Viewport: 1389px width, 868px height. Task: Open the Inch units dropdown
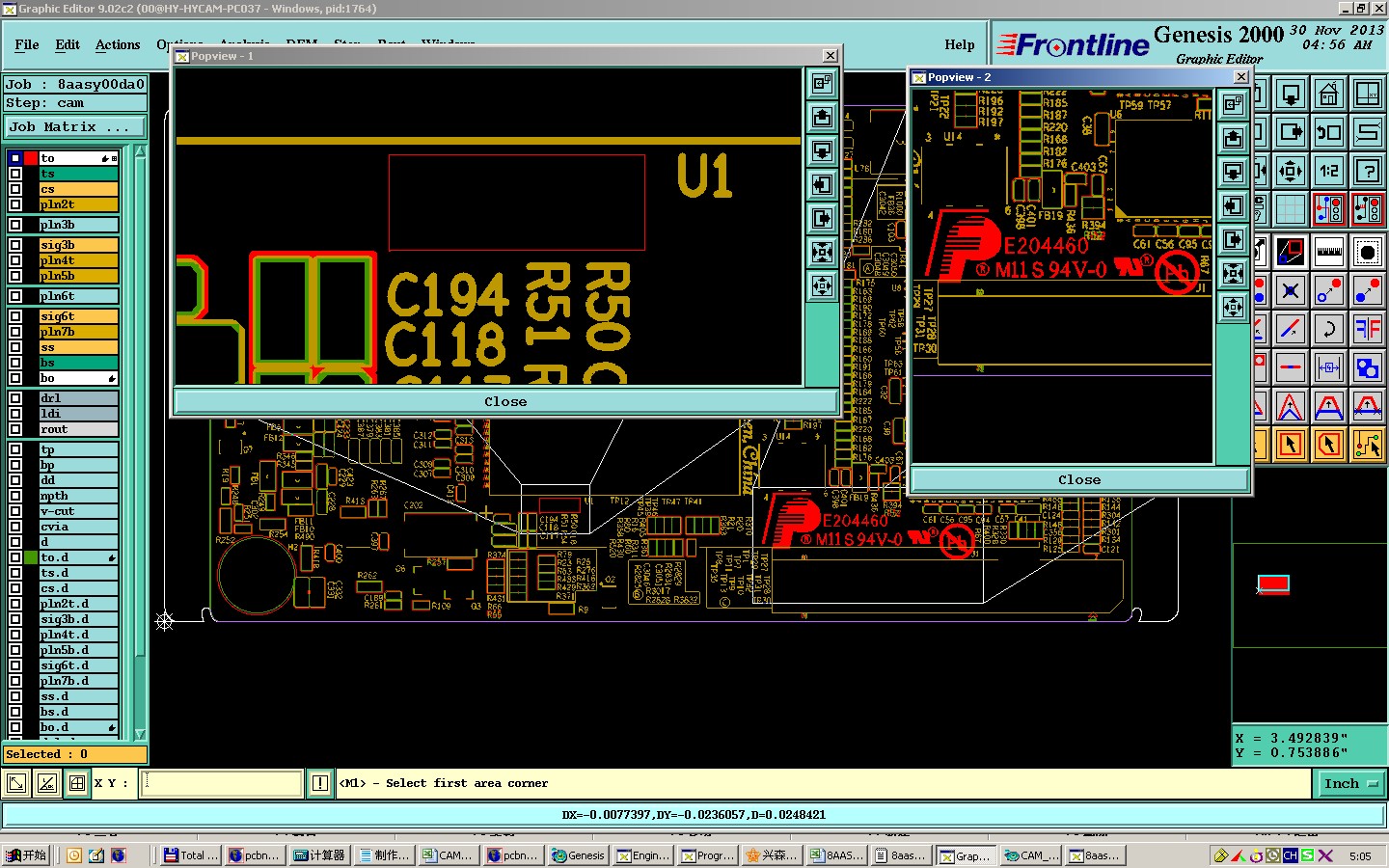[x=1351, y=783]
